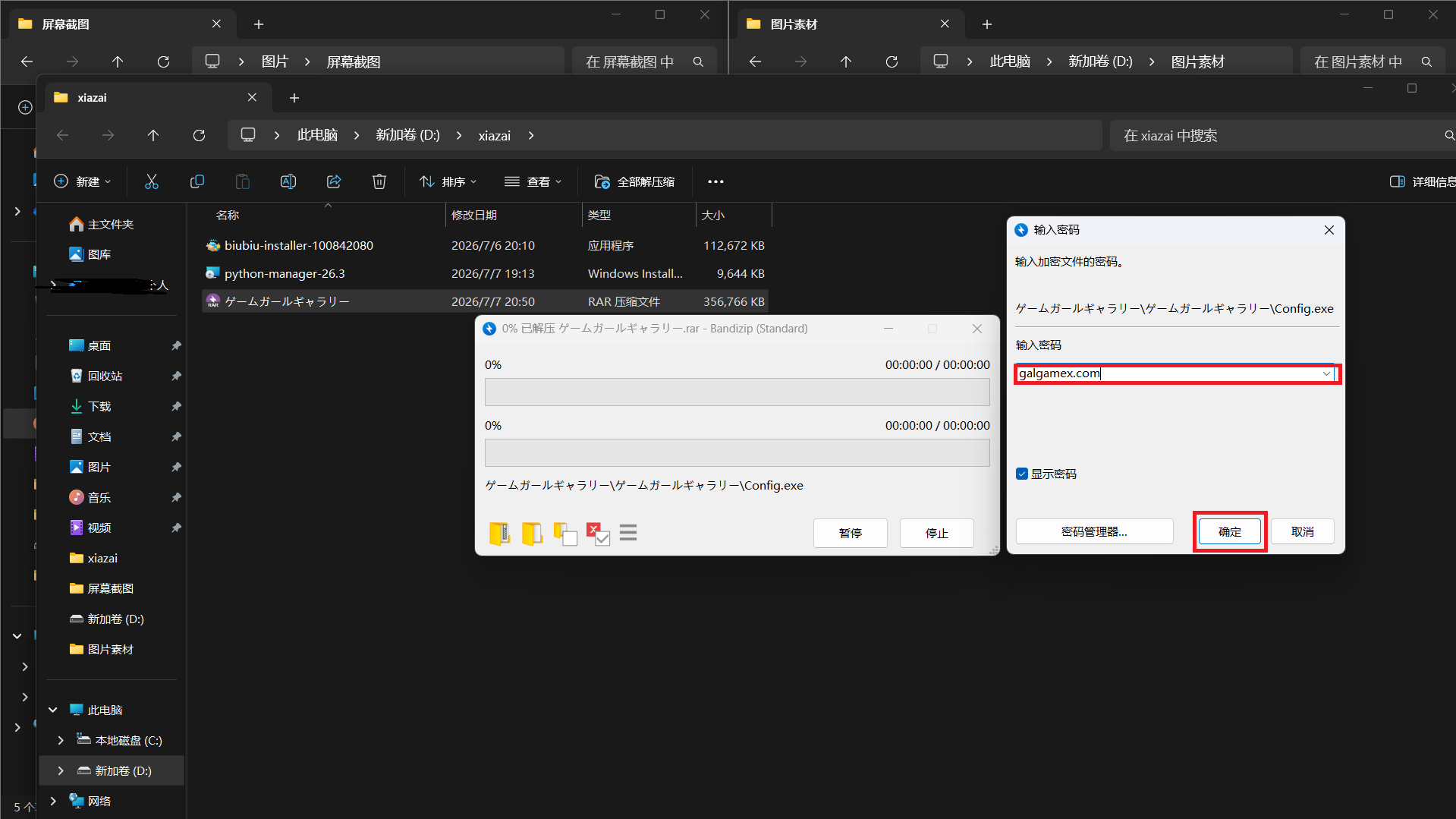Click the search icon in xiazai search box
Viewport: 1456px width, 819px height.
tap(1449, 135)
